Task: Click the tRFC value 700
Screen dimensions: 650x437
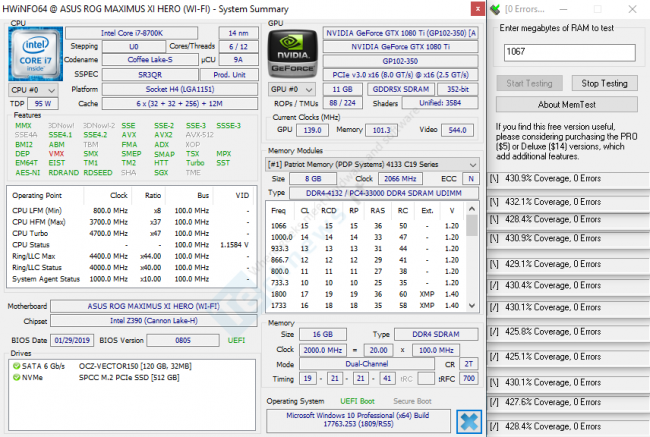Action: (468, 379)
